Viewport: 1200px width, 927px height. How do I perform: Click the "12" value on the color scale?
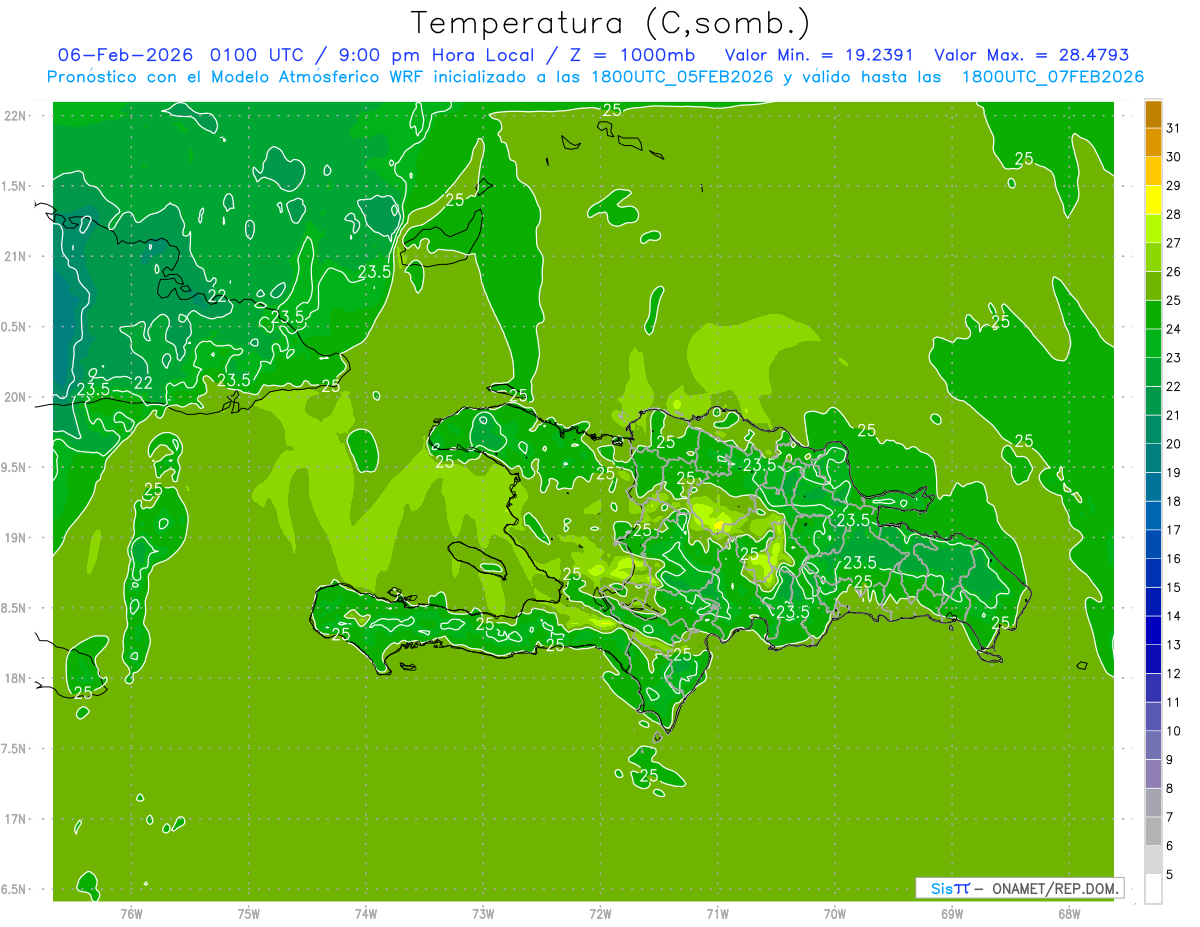pyautogui.click(x=1174, y=673)
